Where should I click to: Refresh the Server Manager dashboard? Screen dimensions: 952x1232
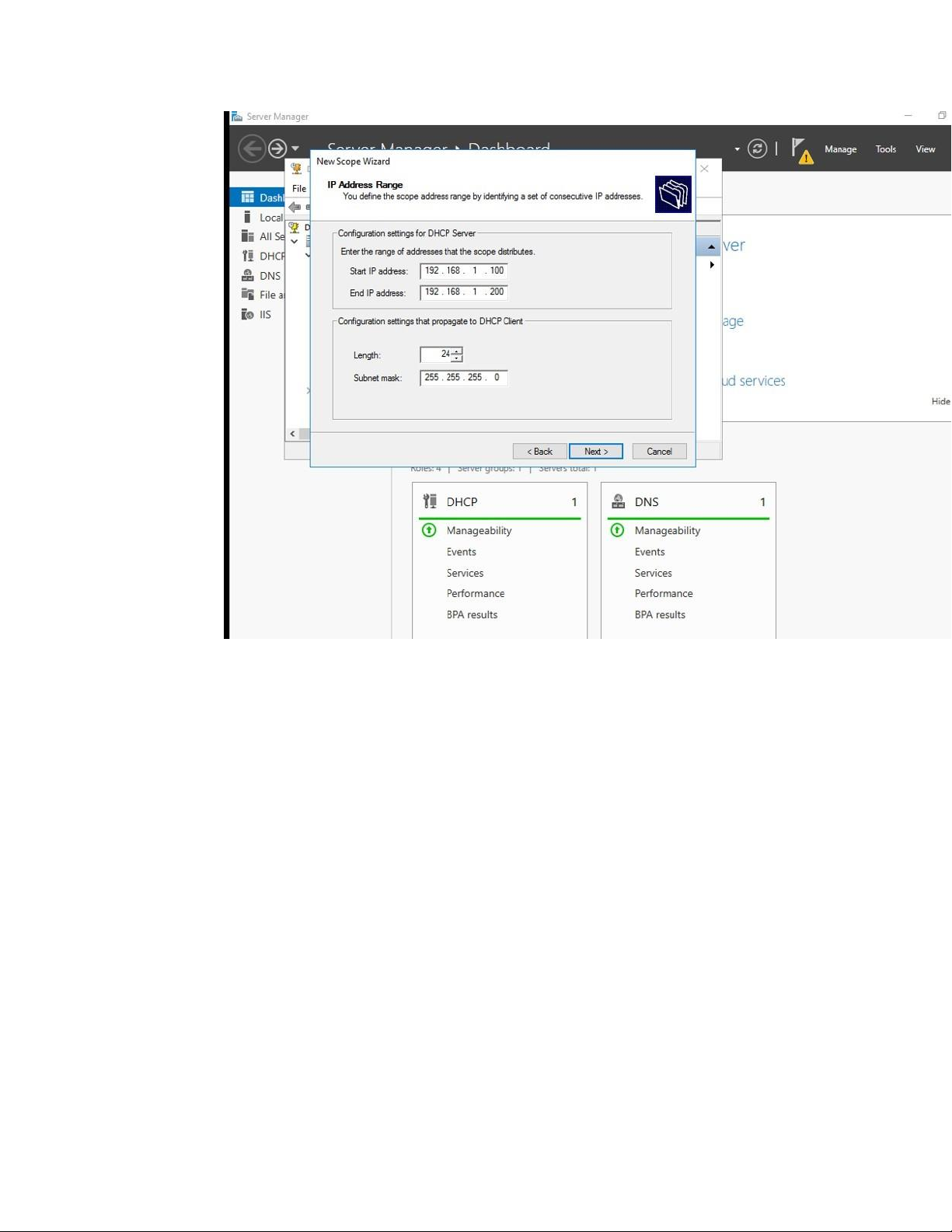(758, 148)
